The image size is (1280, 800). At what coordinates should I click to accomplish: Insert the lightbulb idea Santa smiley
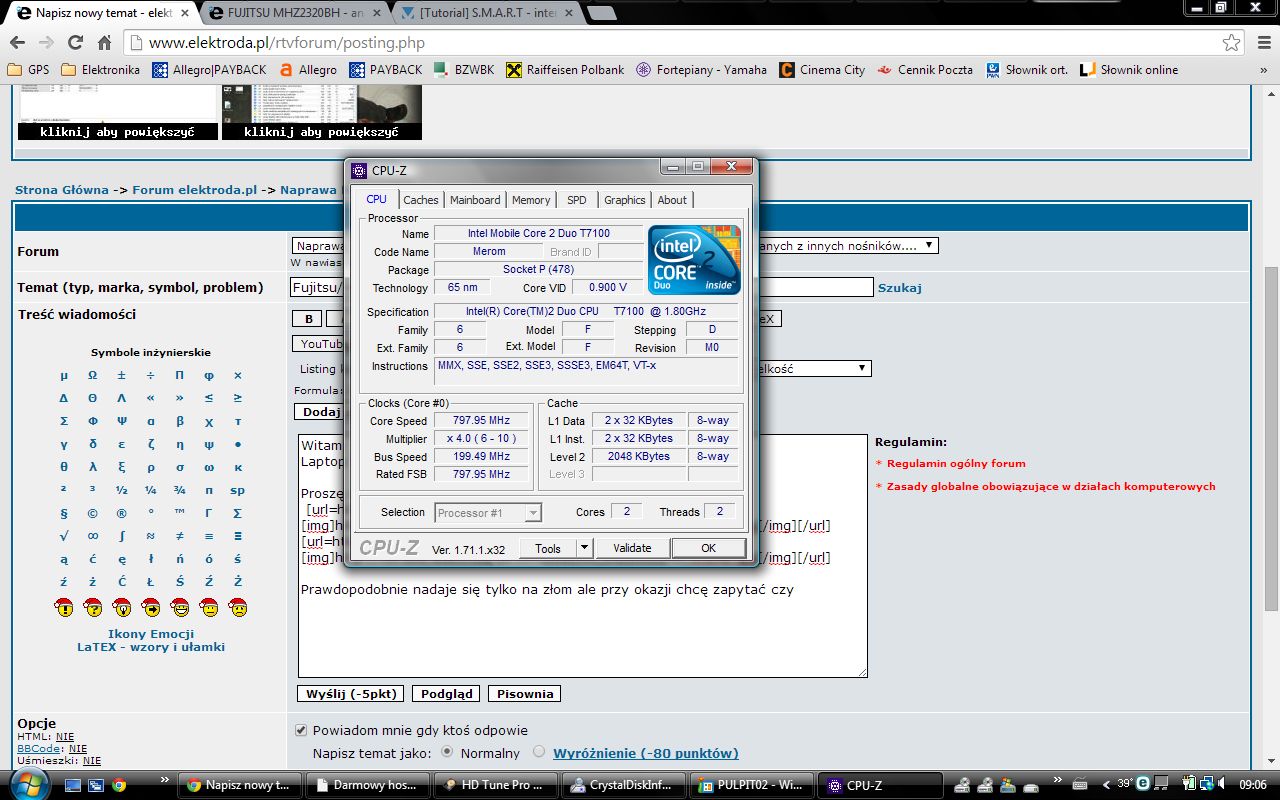tap(122, 606)
